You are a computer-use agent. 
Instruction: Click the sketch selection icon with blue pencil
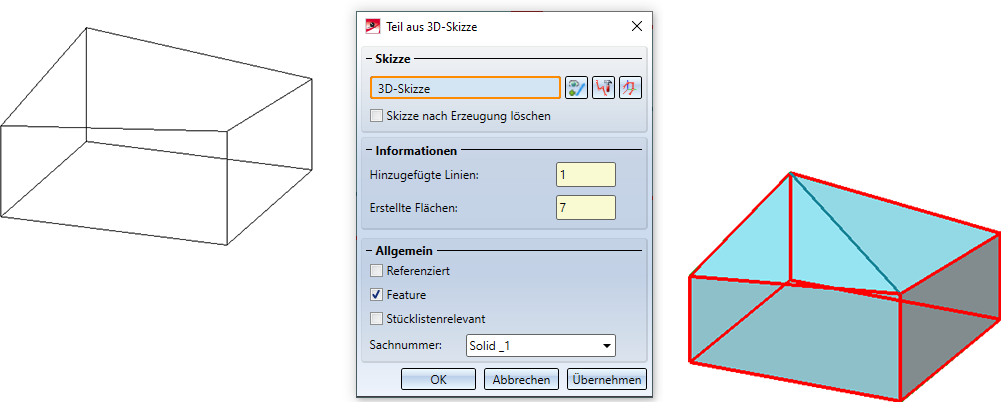pyautogui.click(x=576, y=88)
